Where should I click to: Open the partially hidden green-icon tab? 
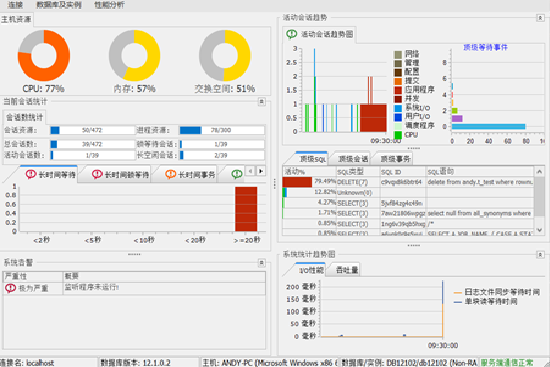237,174
